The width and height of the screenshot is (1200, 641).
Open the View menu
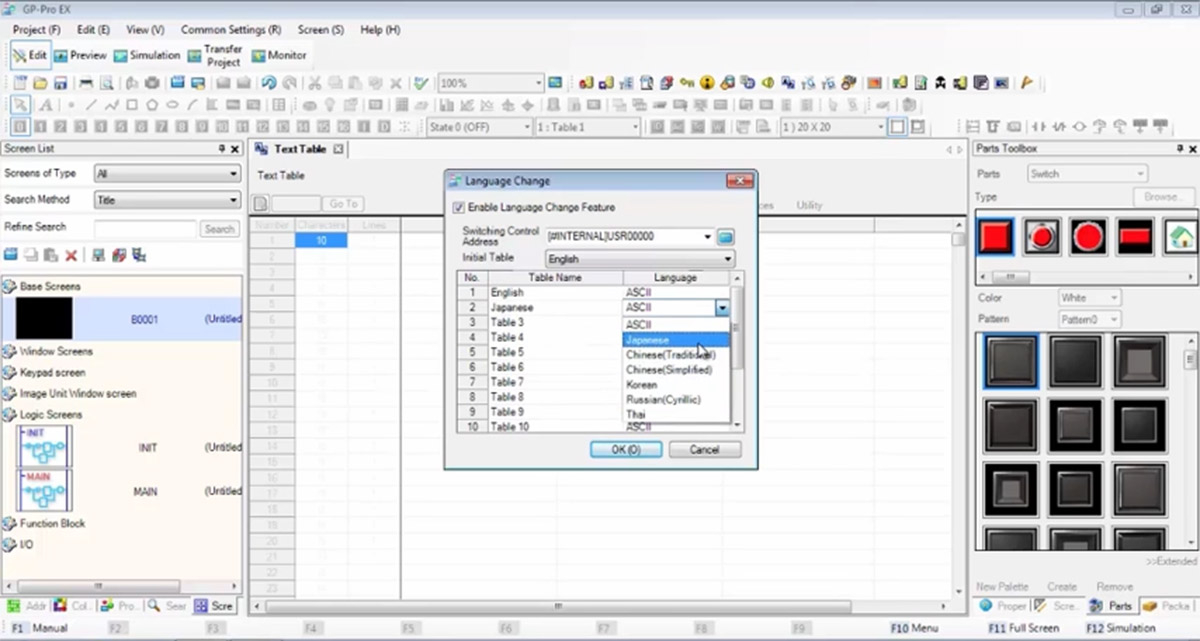tap(145, 30)
